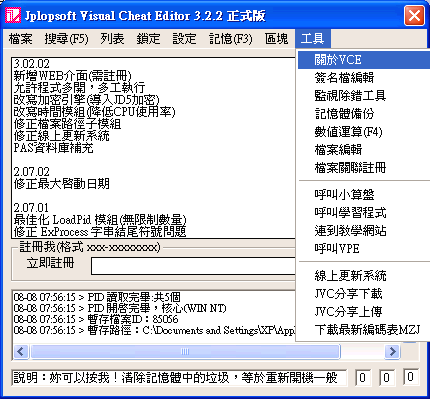Click the 3.02.02 version heading

pos(32,64)
